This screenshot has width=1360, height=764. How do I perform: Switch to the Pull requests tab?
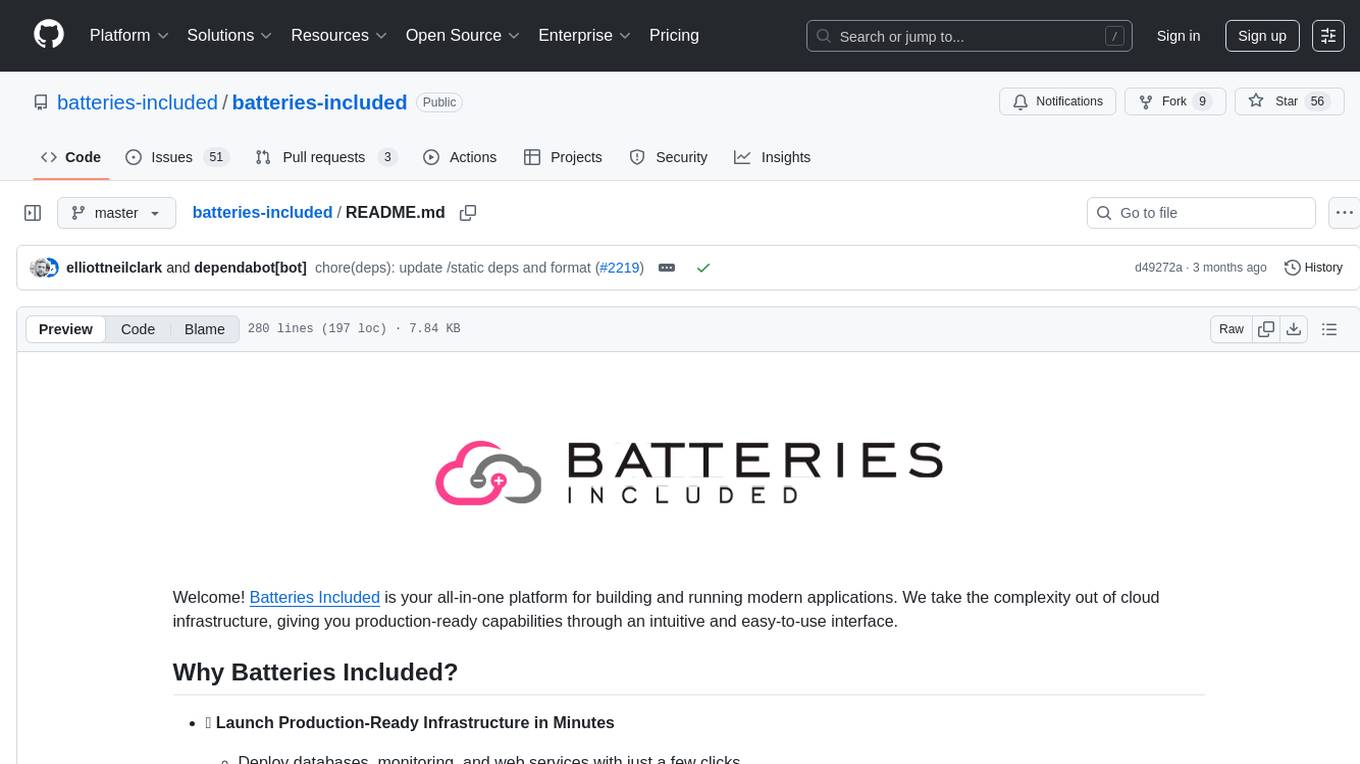[326, 157]
